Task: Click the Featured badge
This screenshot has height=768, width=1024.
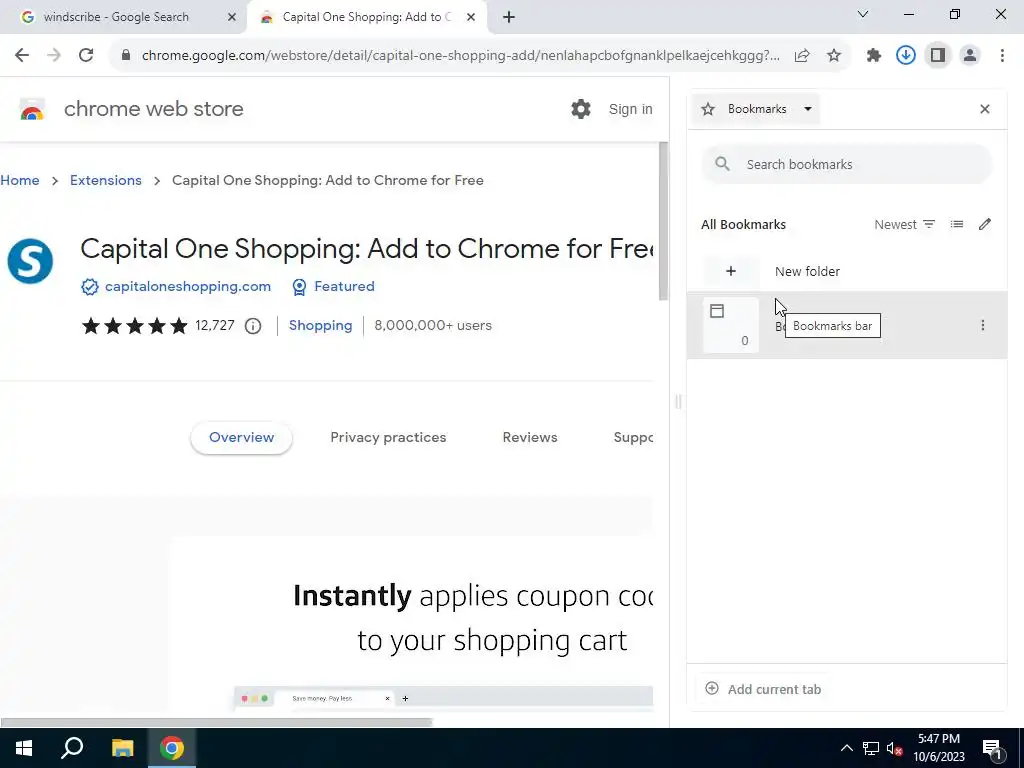Action: tap(334, 287)
